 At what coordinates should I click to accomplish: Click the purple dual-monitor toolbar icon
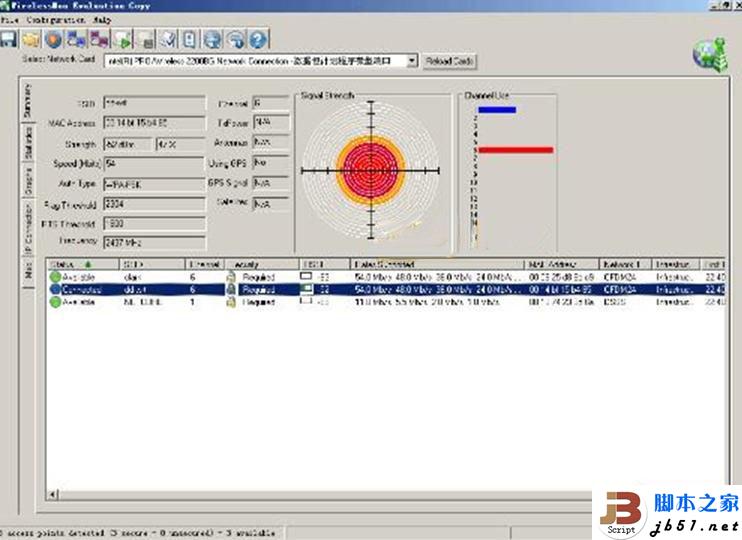pos(99,39)
